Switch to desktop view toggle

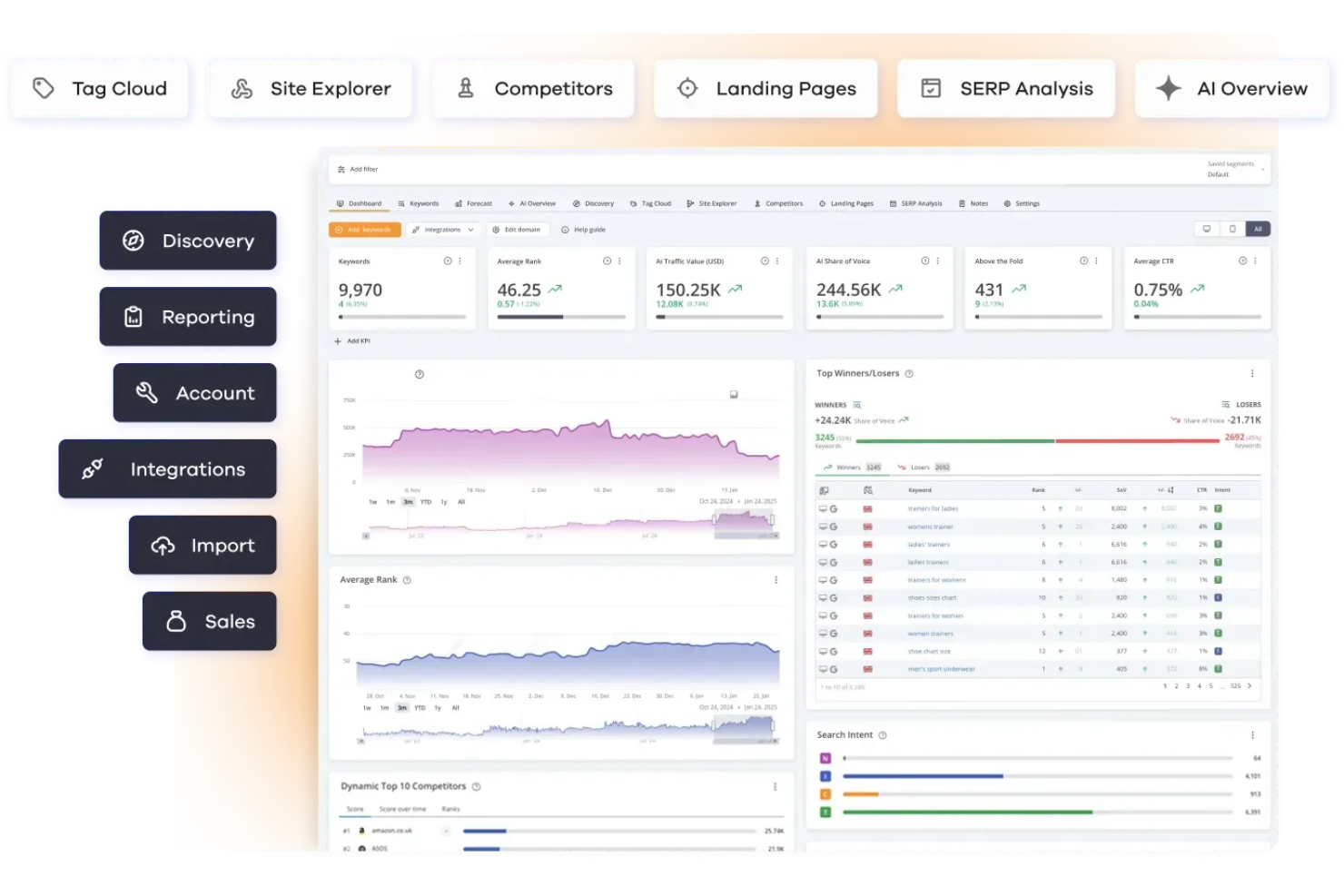tap(1207, 229)
